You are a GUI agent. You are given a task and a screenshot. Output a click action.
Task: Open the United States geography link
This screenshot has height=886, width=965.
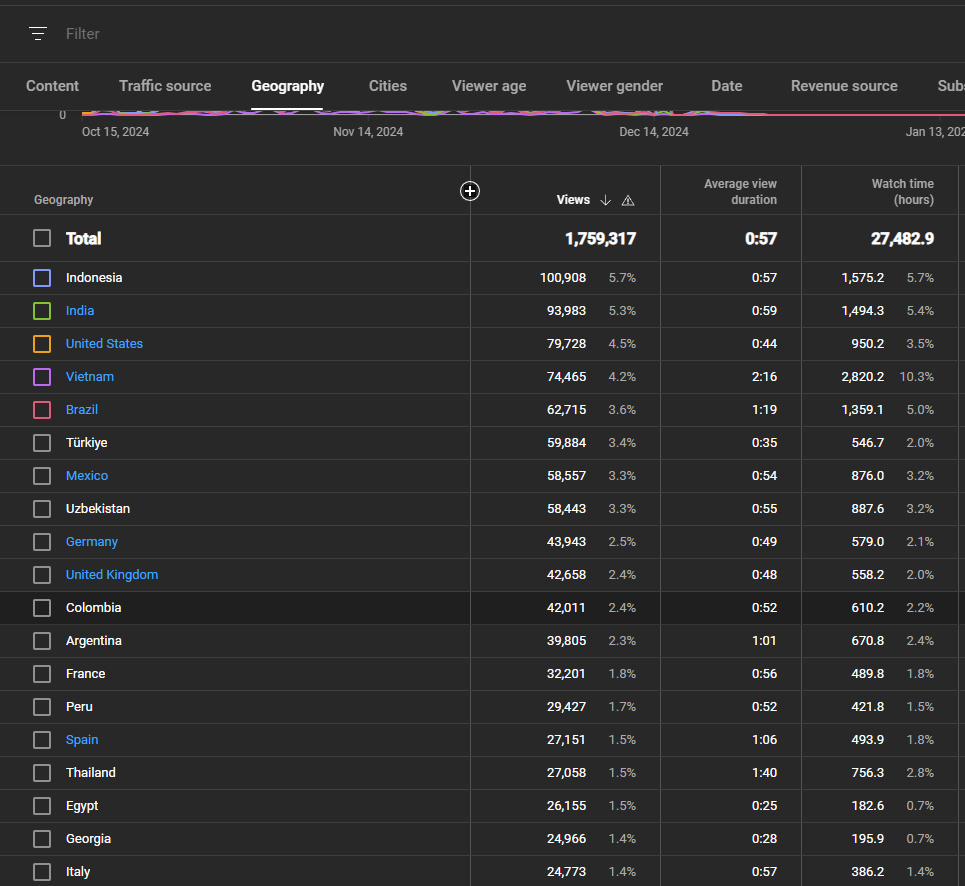104,344
